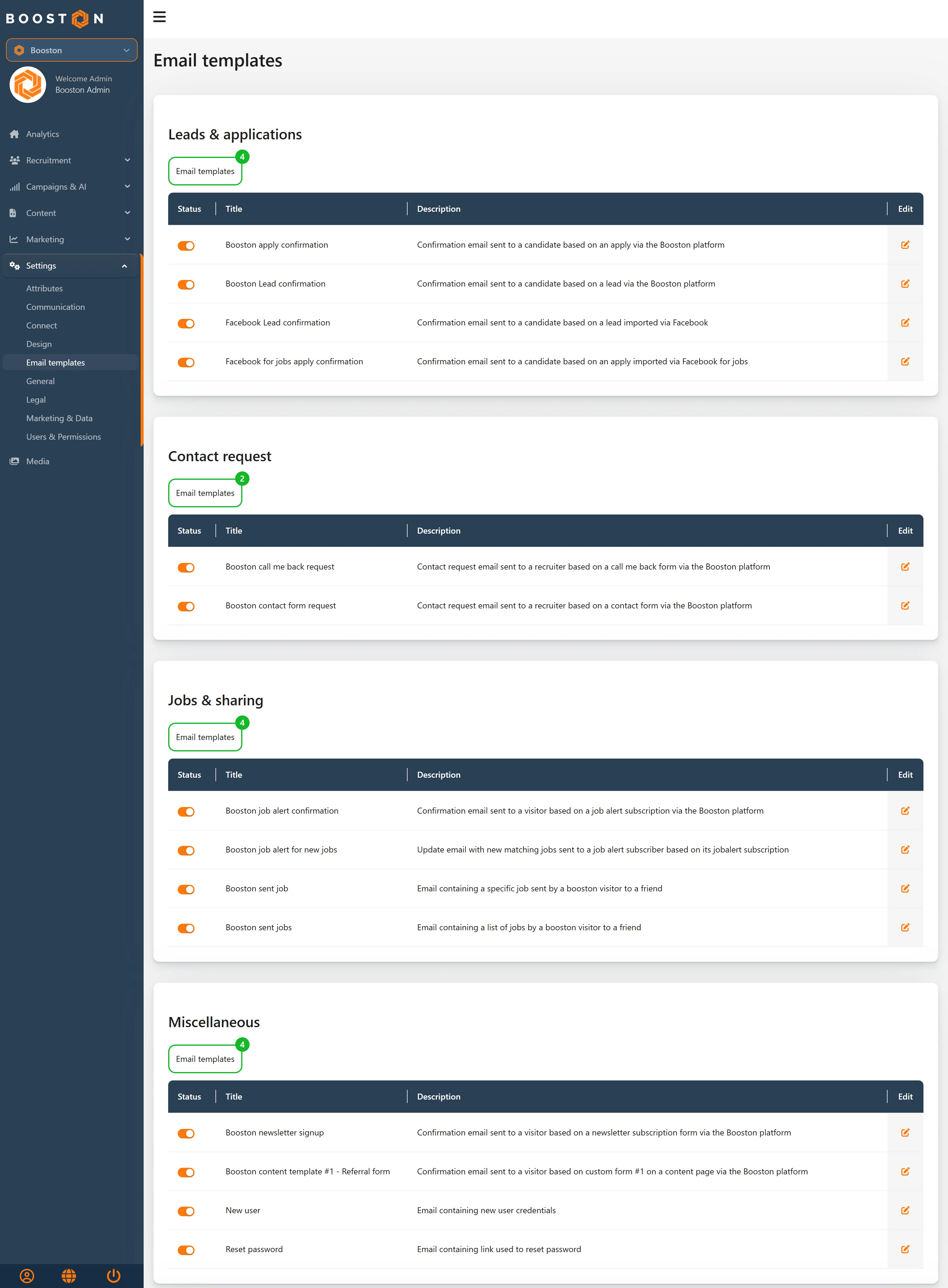Image resolution: width=948 pixels, height=1288 pixels.
Task: Click Email templates button under Leads & applications
Action: click(x=205, y=171)
